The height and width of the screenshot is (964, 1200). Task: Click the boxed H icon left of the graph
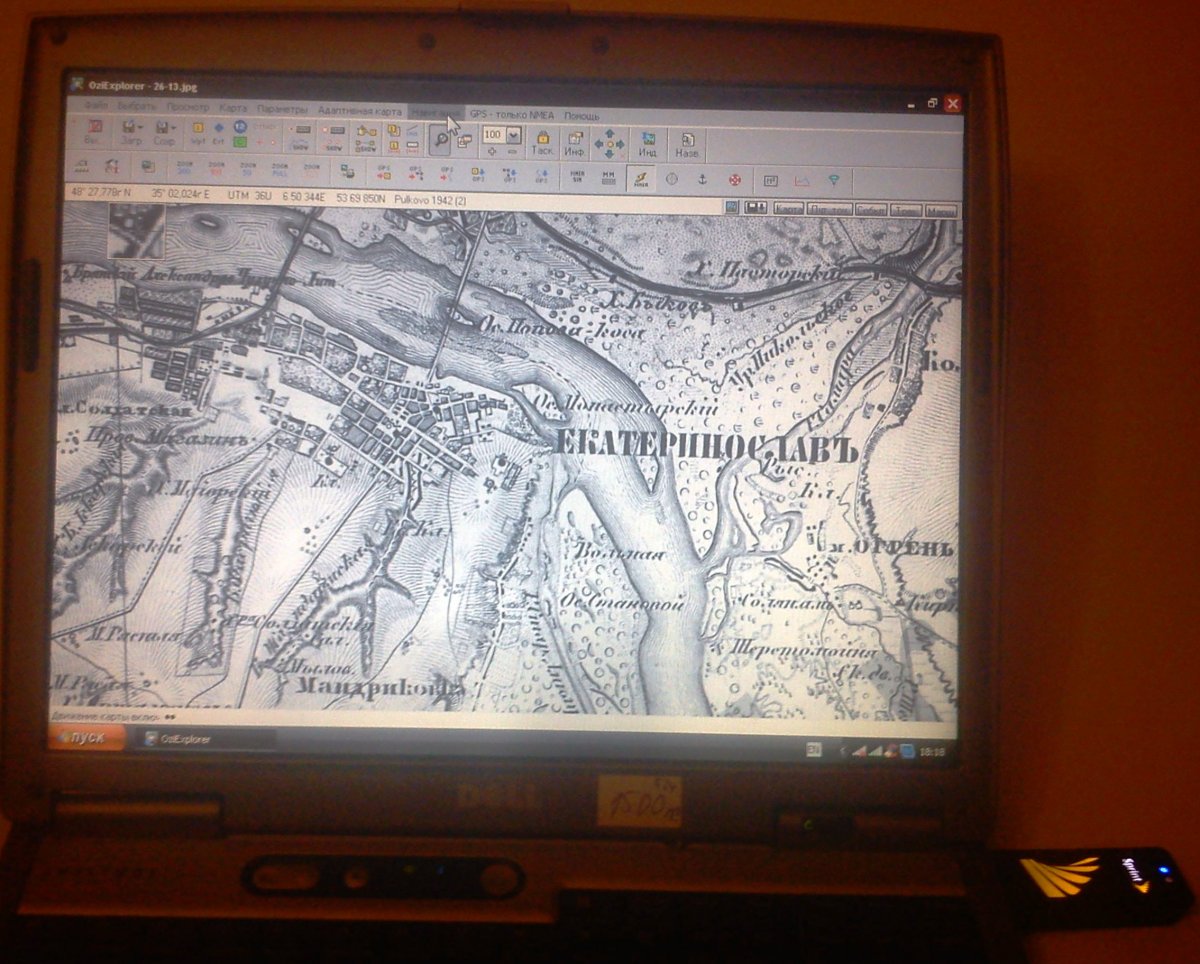pyautogui.click(x=771, y=179)
